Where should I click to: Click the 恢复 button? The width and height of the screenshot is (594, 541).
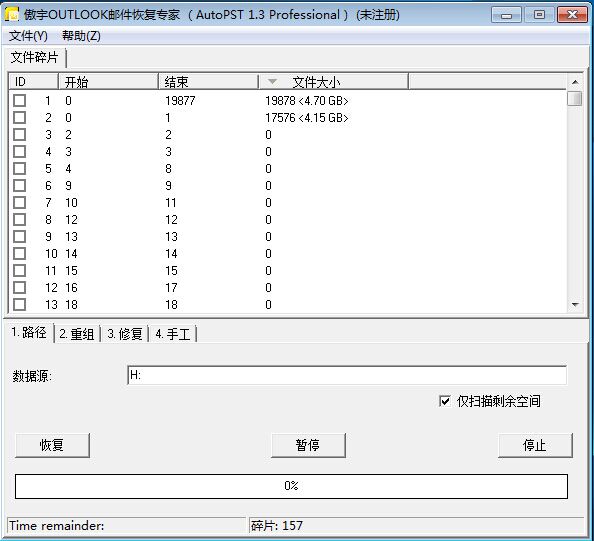pyautogui.click(x=52, y=445)
